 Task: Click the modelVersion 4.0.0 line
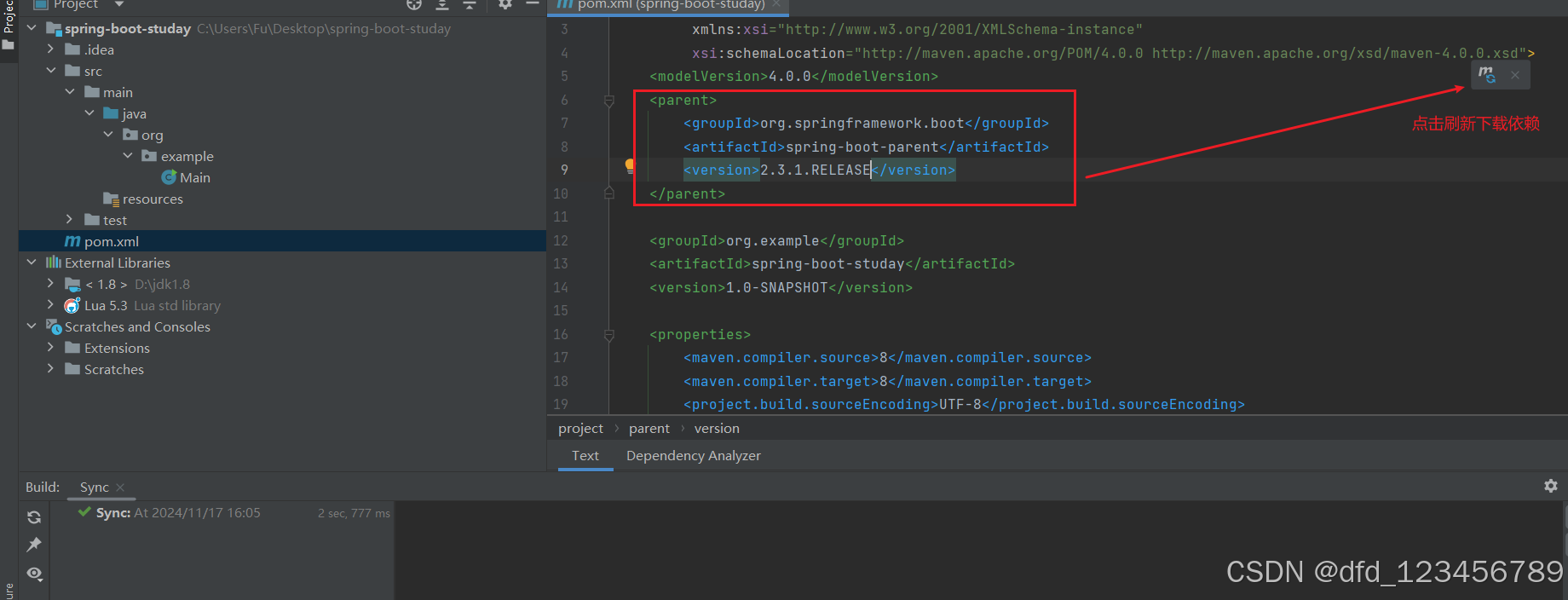(x=794, y=77)
